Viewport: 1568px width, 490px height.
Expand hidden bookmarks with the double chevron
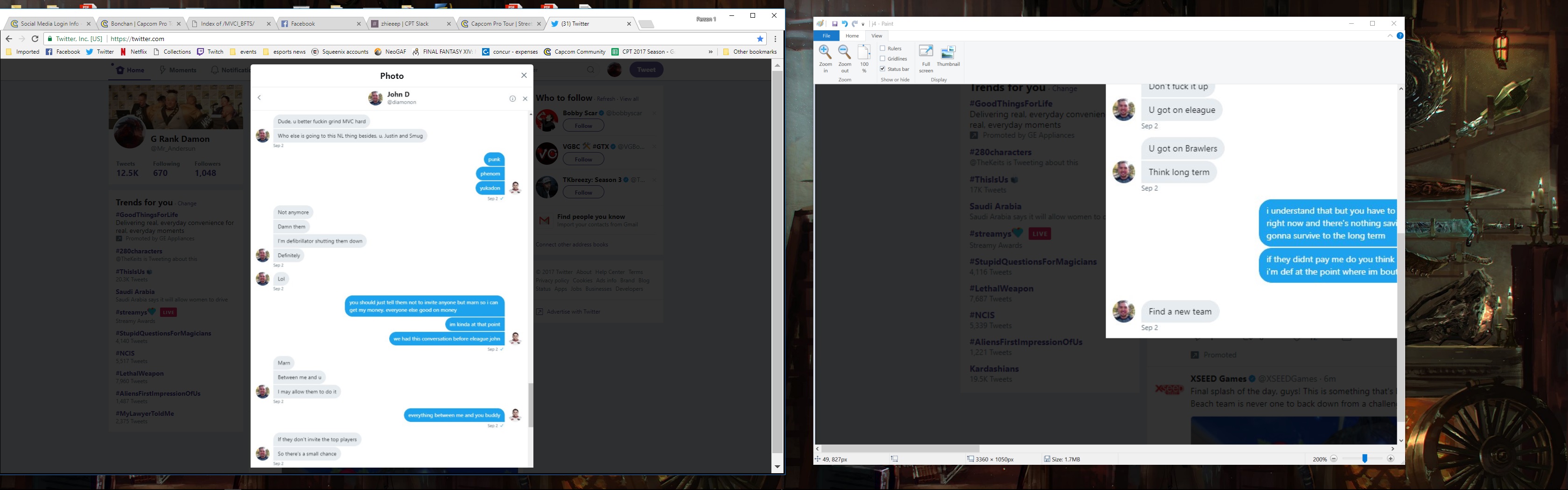click(x=710, y=52)
